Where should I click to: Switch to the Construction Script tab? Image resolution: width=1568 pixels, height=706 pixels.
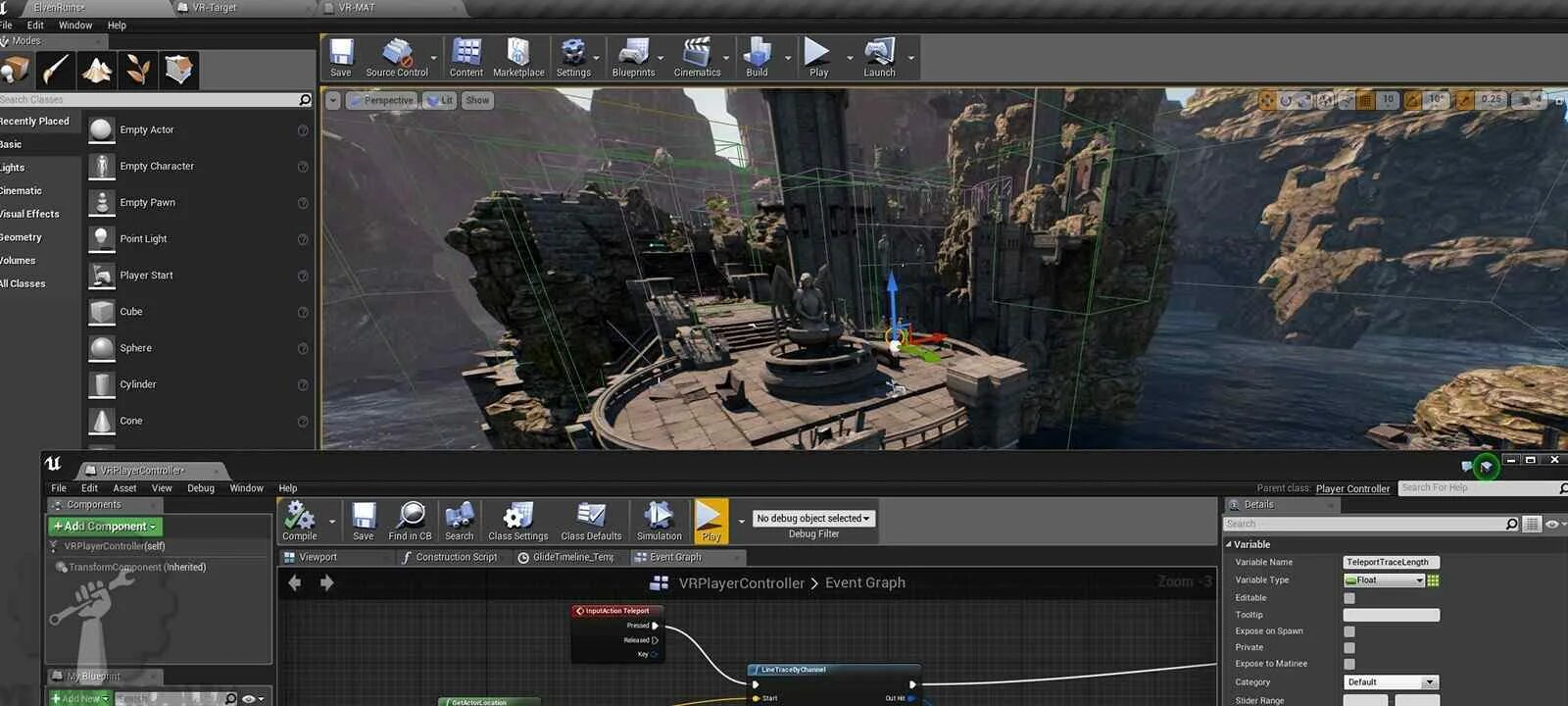(x=456, y=557)
